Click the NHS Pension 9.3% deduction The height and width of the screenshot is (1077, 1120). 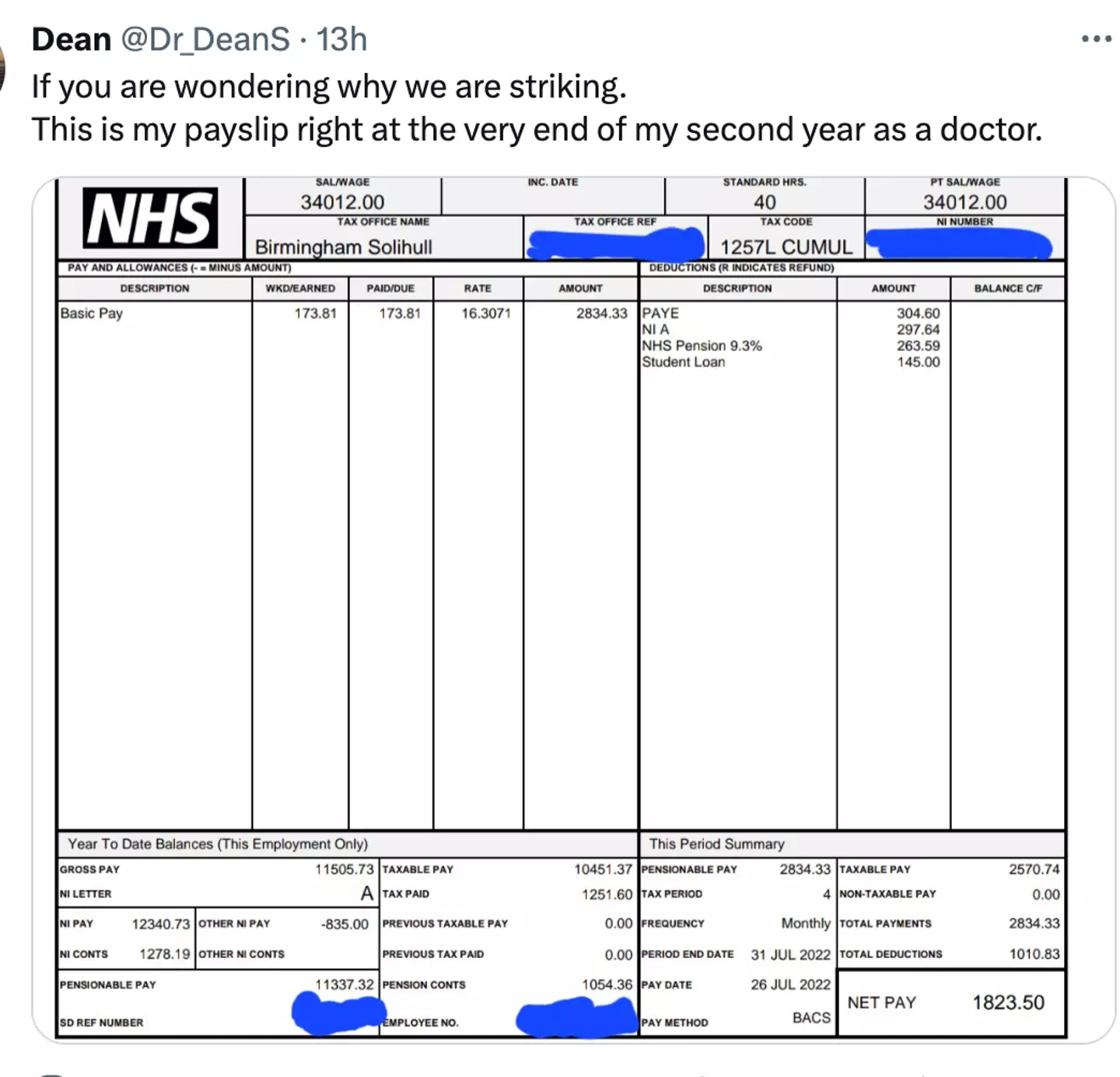702,345
